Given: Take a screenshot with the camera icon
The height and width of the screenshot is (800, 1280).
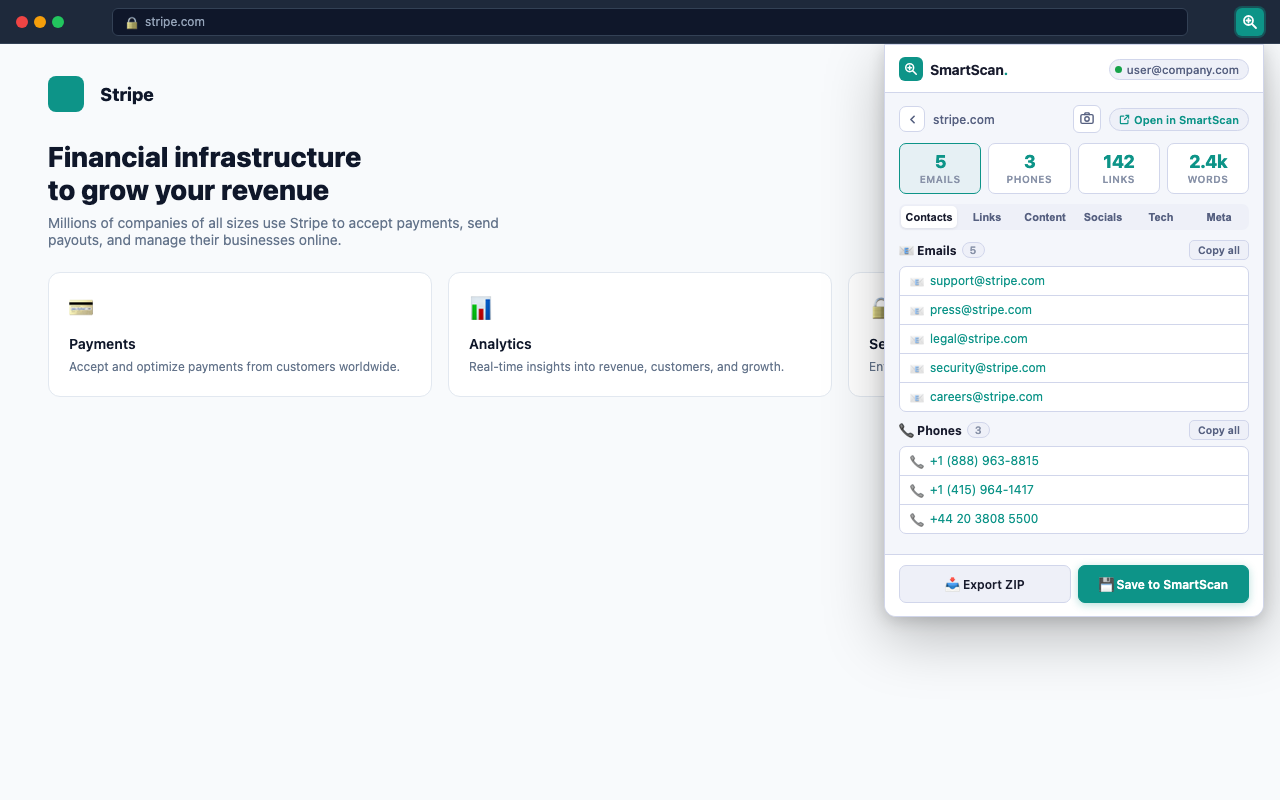Looking at the screenshot, I should tap(1087, 119).
